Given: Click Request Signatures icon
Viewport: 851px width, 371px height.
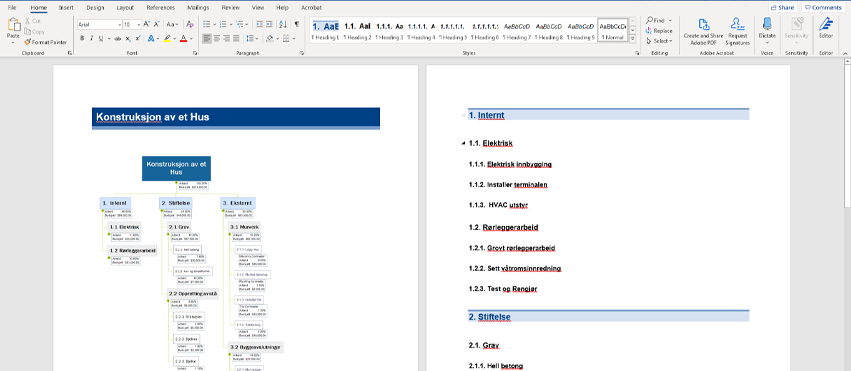Looking at the screenshot, I should click(737, 31).
